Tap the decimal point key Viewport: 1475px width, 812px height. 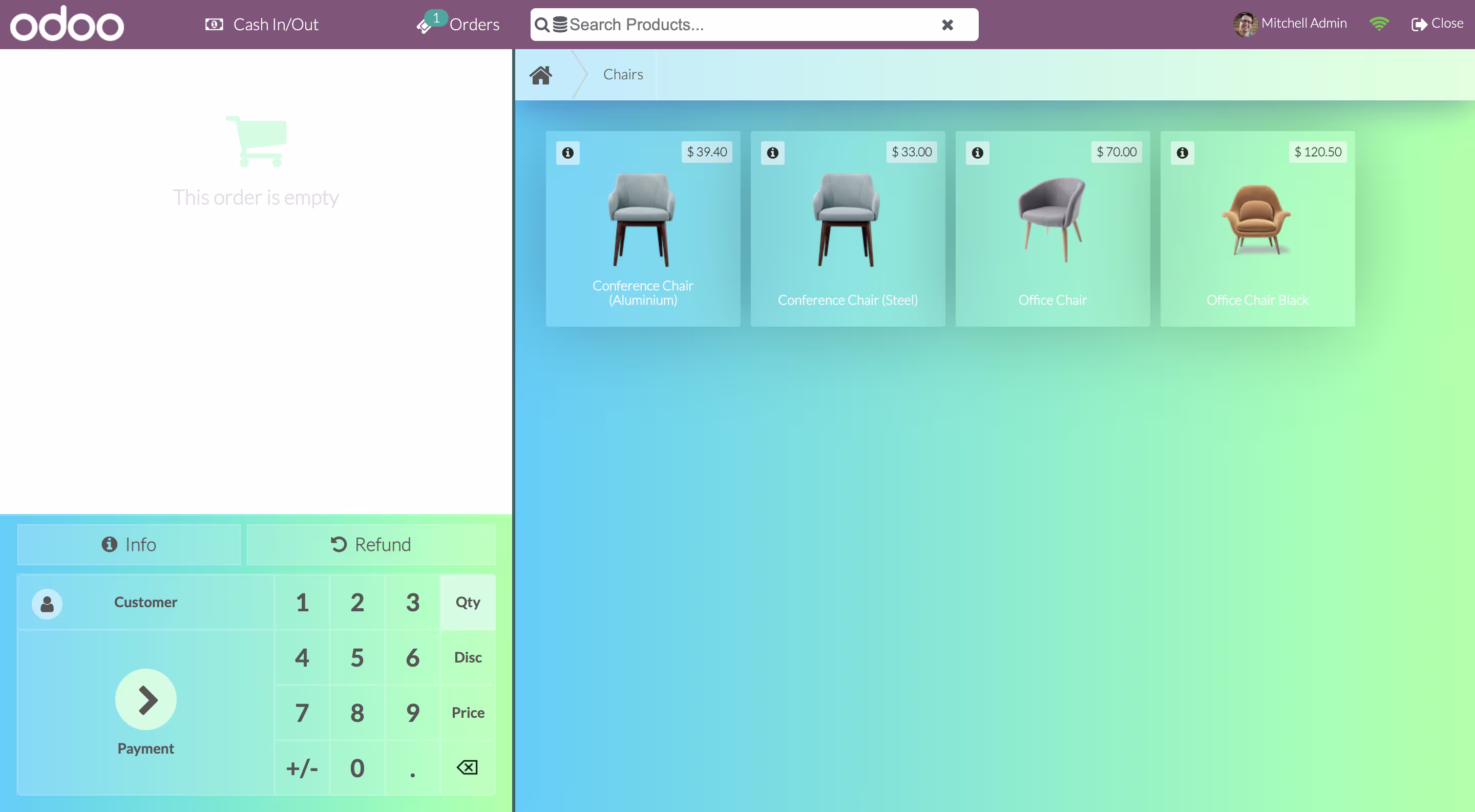(x=412, y=768)
